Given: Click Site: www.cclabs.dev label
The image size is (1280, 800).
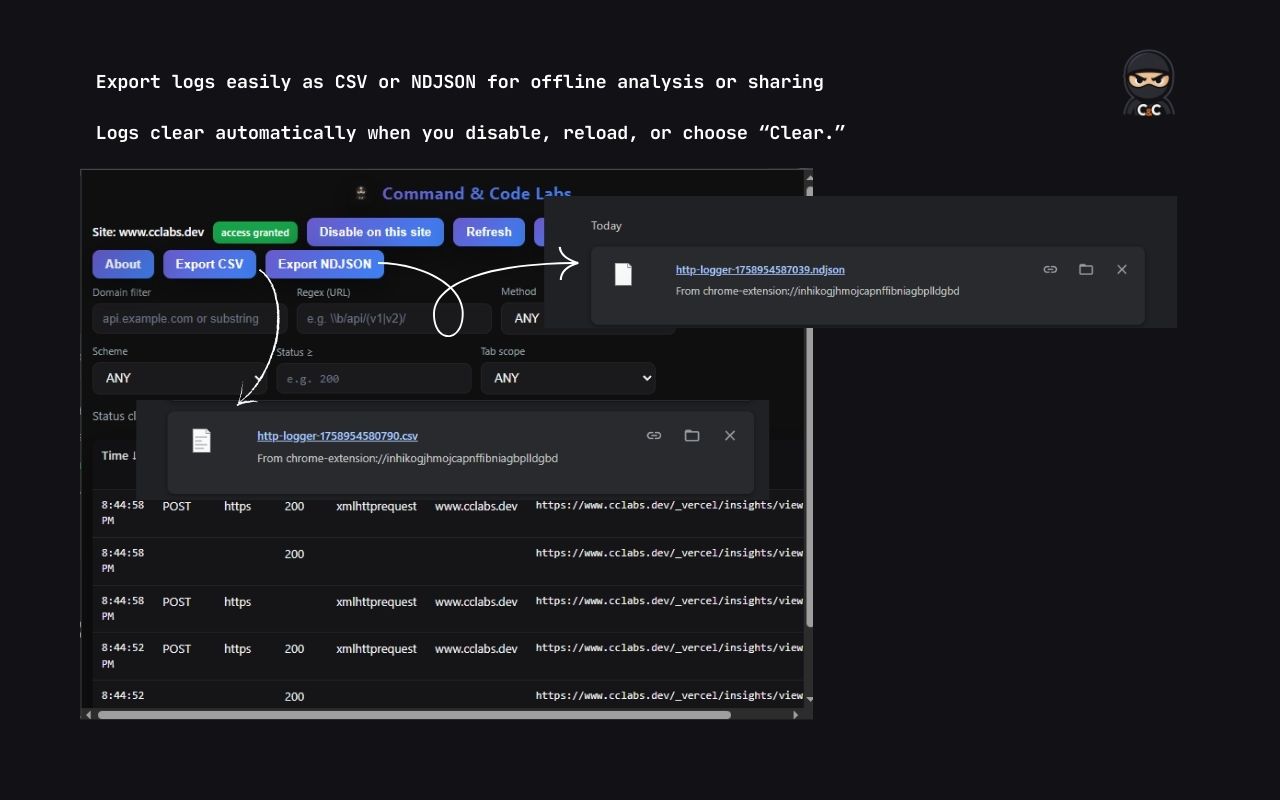Looking at the screenshot, I should point(148,232).
